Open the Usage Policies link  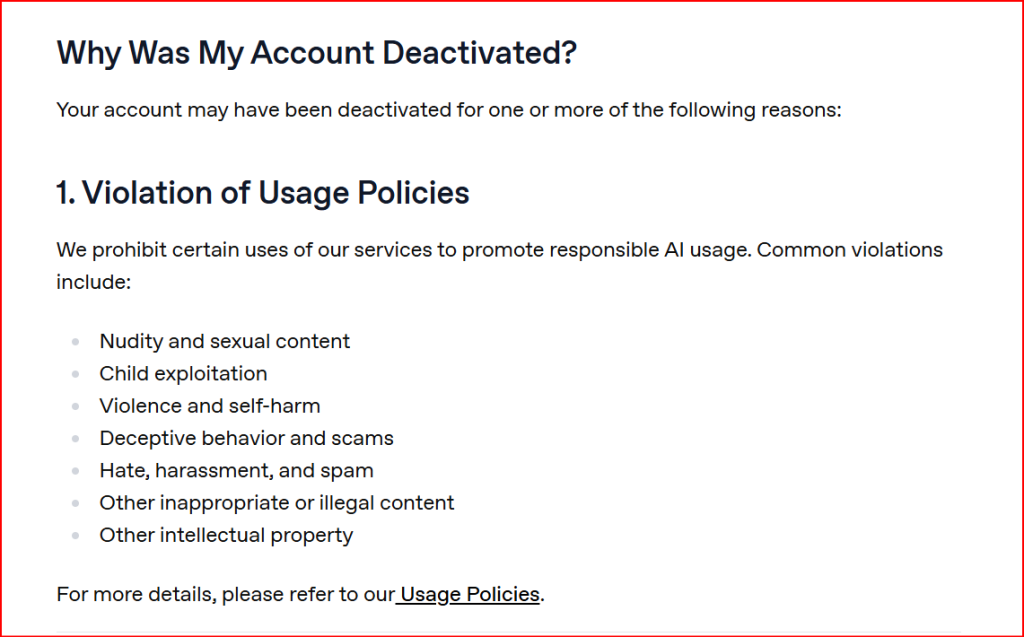(x=471, y=594)
